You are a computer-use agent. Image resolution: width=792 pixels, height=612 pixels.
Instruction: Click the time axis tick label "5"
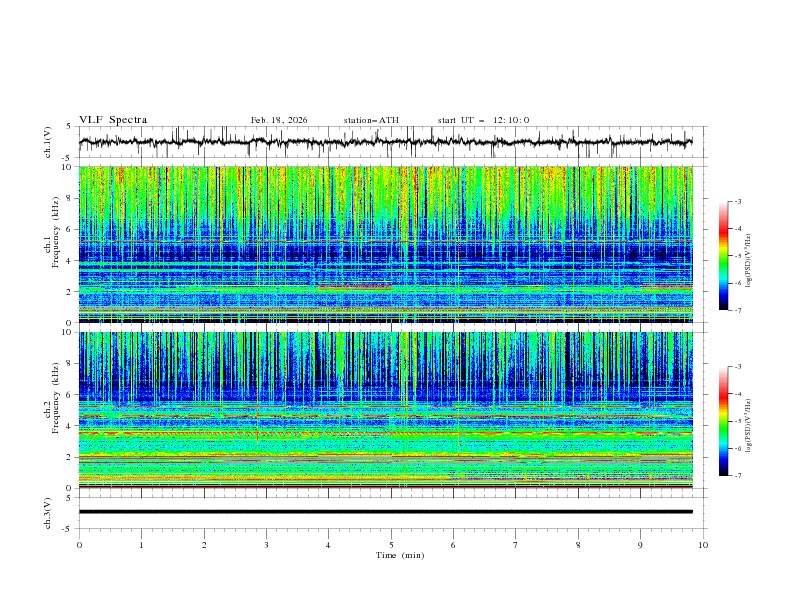tap(391, 545)
